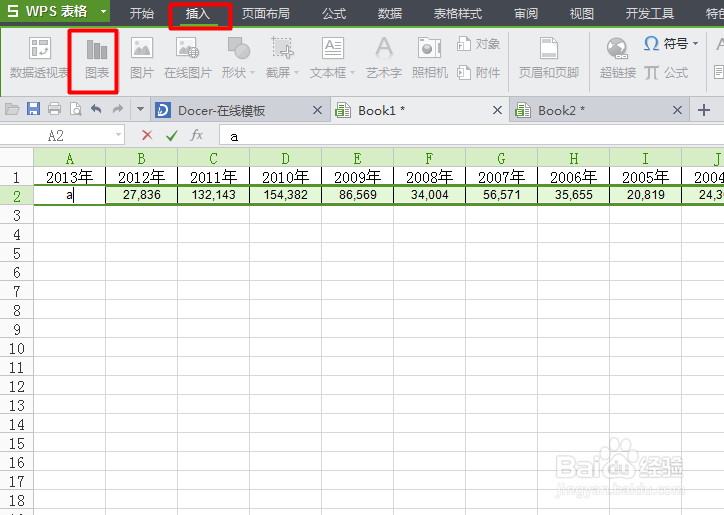Expand the 符号 dropdown arrow
Screen dimensions: 724x515
[695, 44]
